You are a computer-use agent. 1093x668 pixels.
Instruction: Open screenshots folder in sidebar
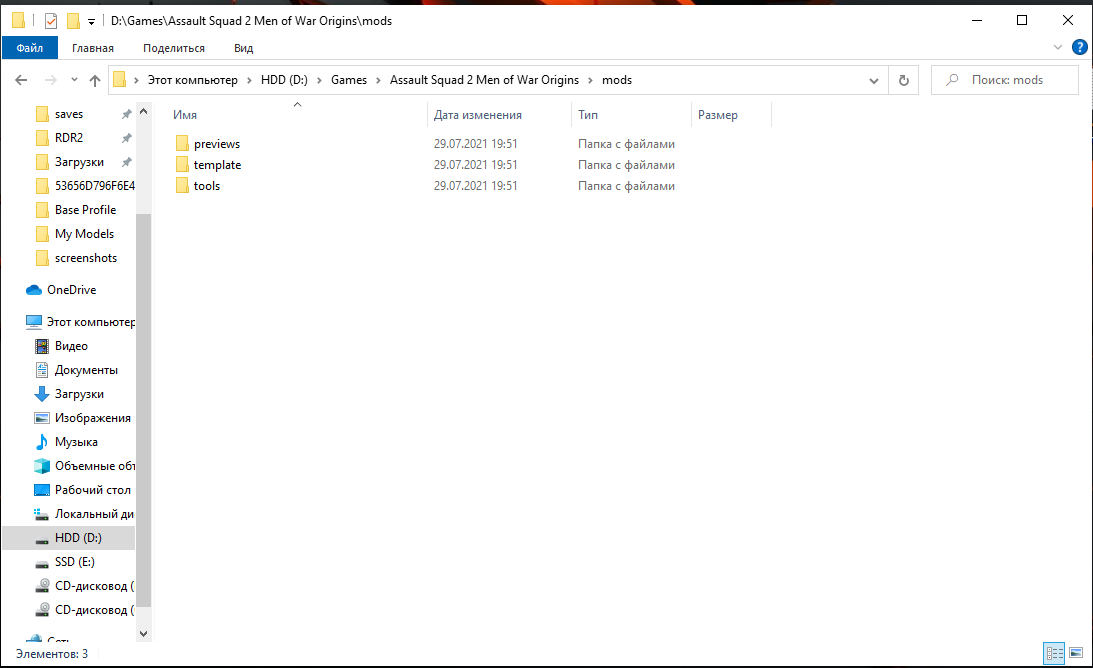pos(76,258)
